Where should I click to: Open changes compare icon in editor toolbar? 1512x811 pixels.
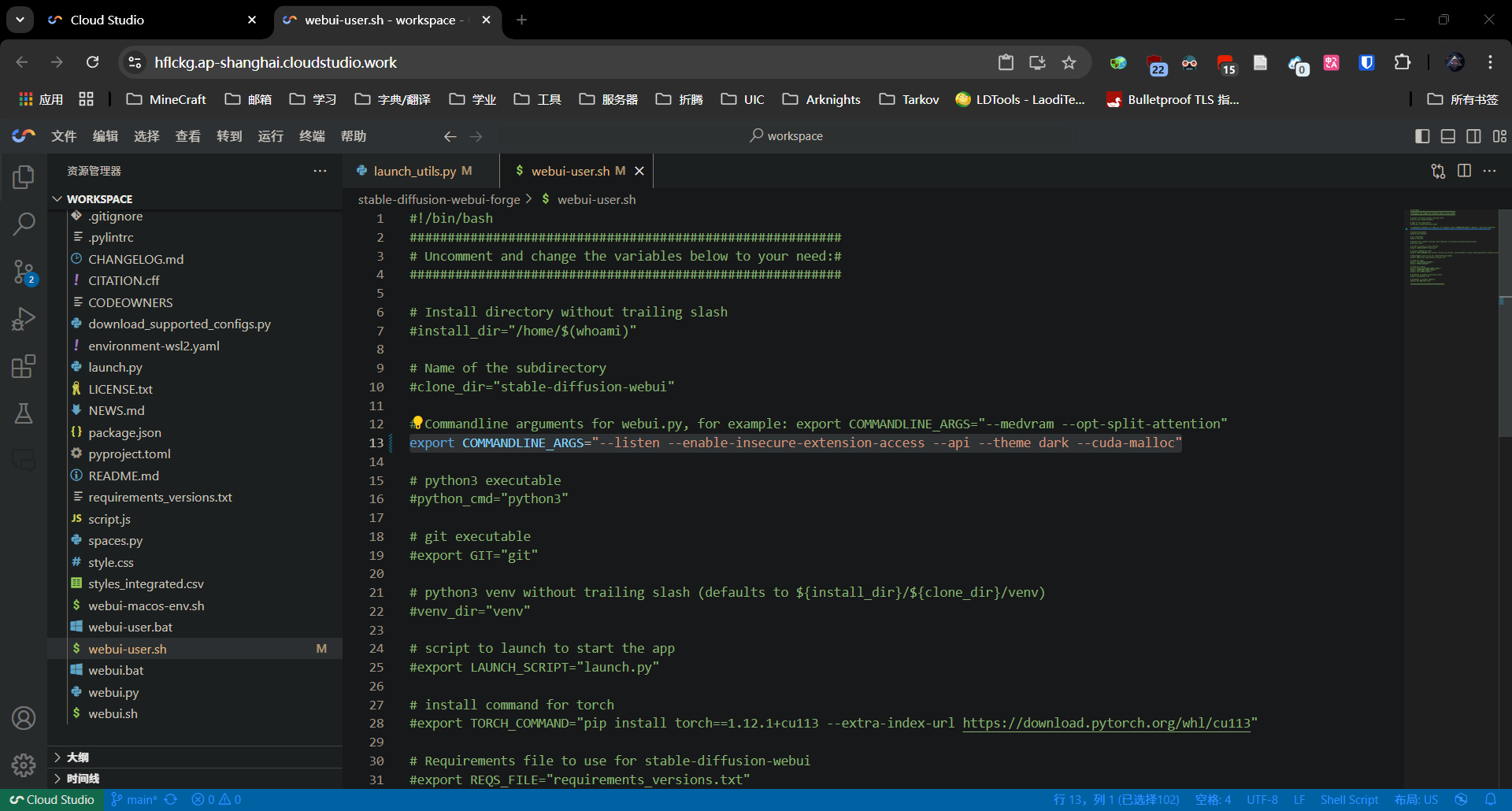click(x=1438, y=171)
